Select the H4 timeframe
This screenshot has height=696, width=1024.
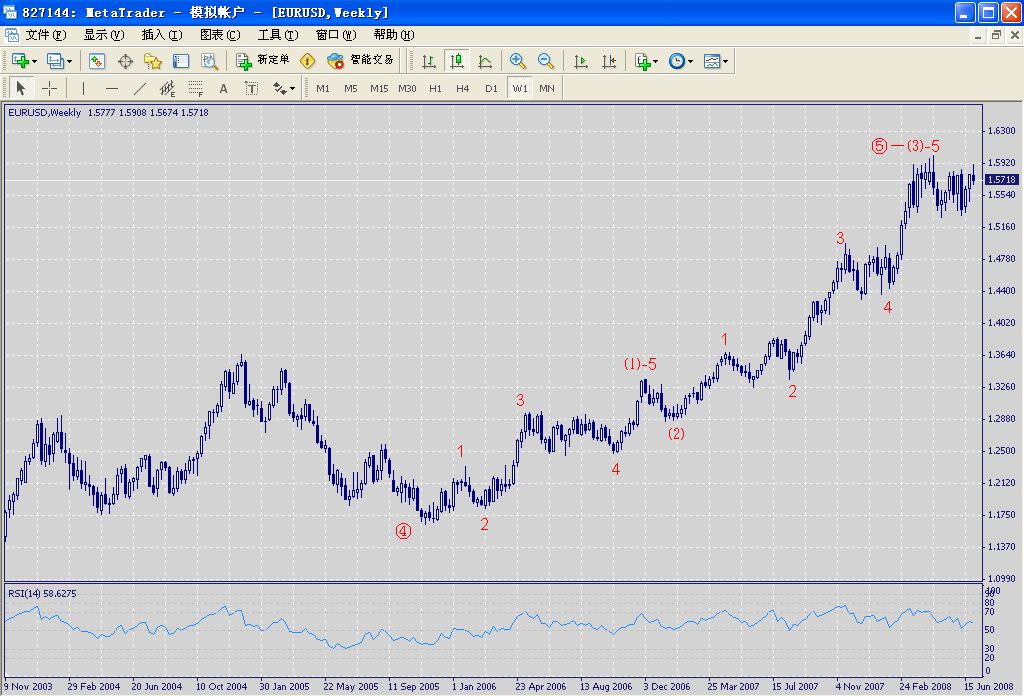(x=463, y=88)
